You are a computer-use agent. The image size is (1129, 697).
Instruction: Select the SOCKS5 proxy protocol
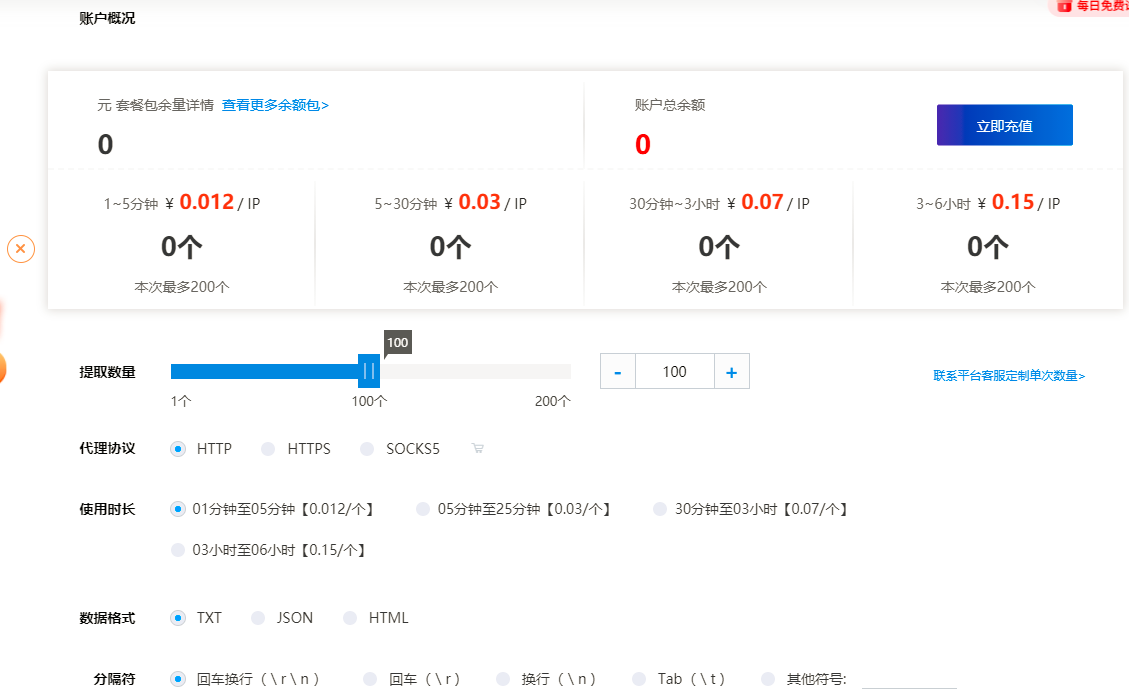coord(366,448)
